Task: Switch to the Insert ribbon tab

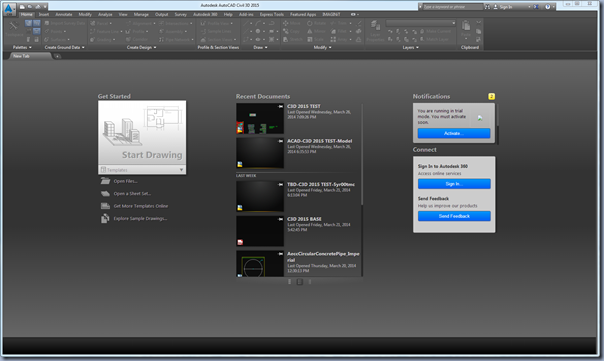Action: 44,15
